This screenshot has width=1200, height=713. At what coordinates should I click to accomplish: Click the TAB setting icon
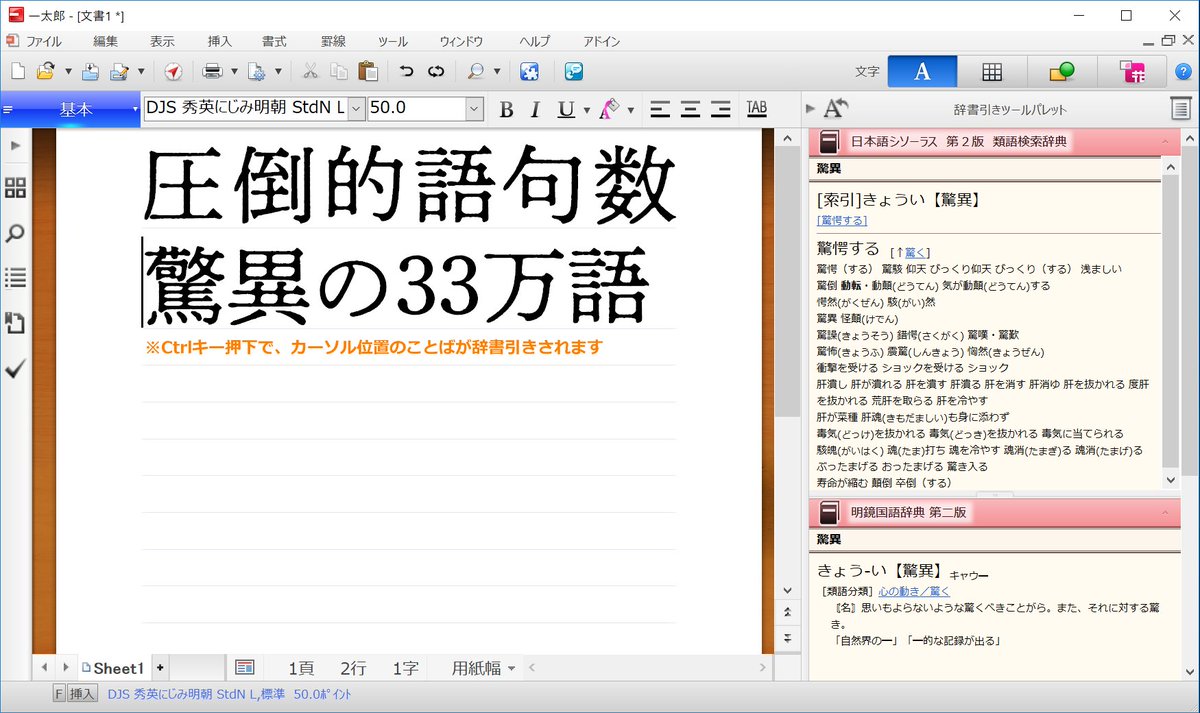(757, 108)
